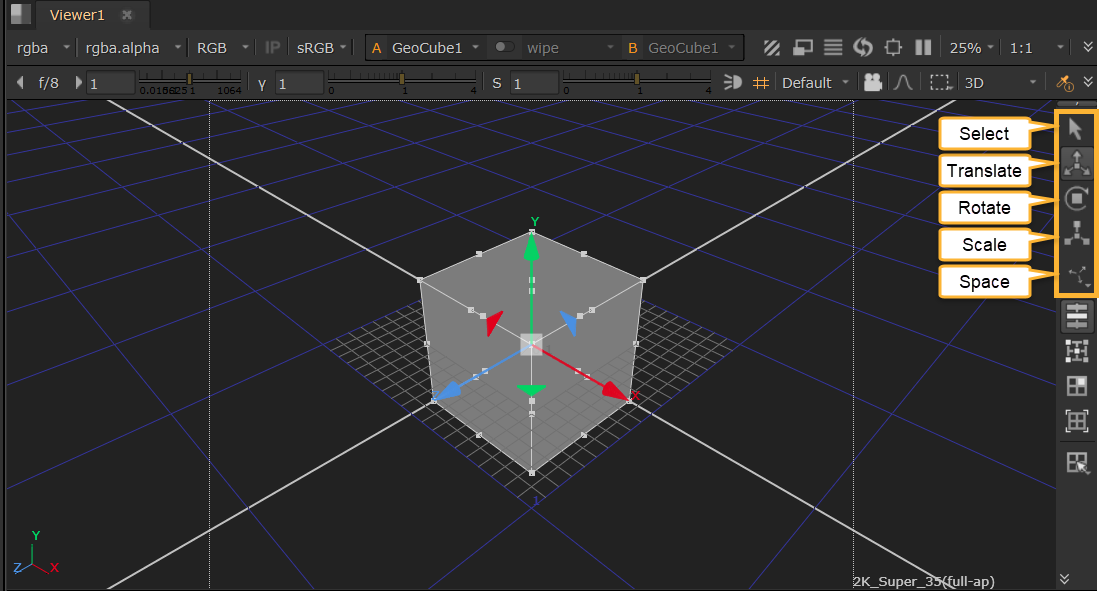Choose the Rotate tool
Image resolution: width=1099 pixels, height=591 pixels.
point(1076,198)
